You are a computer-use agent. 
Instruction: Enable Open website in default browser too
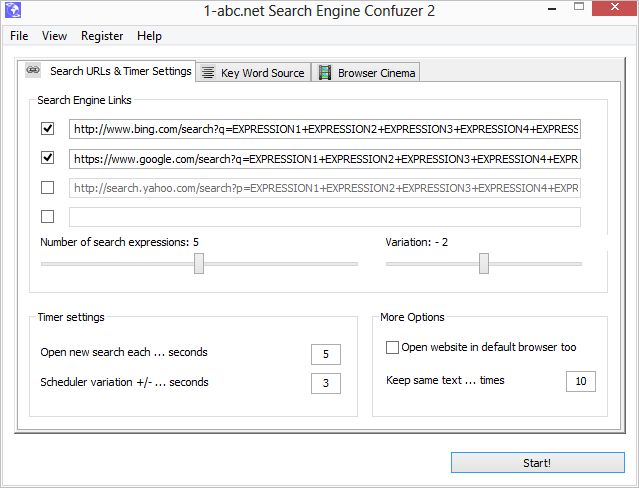point(392,347)
